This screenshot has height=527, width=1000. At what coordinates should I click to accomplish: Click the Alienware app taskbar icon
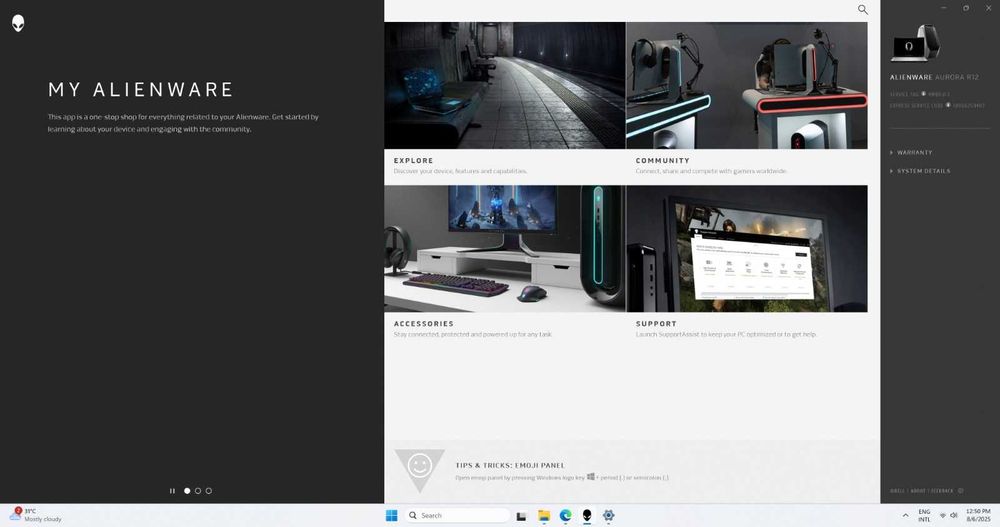point(587,516)
